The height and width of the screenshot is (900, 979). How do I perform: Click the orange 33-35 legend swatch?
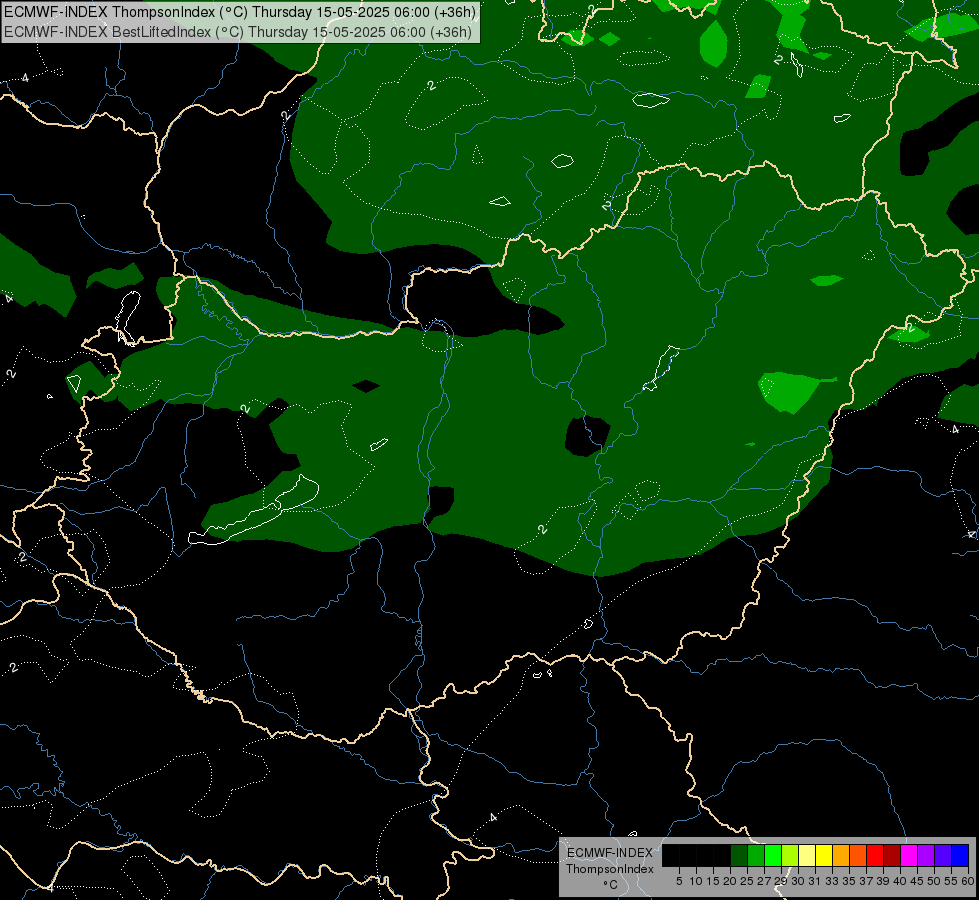[x=841, y=855]
